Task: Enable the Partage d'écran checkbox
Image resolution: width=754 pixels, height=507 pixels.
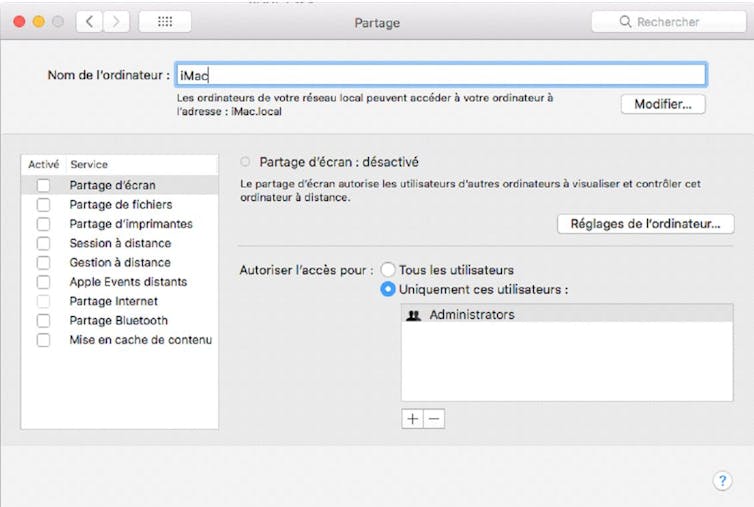Action: [43, 185]
